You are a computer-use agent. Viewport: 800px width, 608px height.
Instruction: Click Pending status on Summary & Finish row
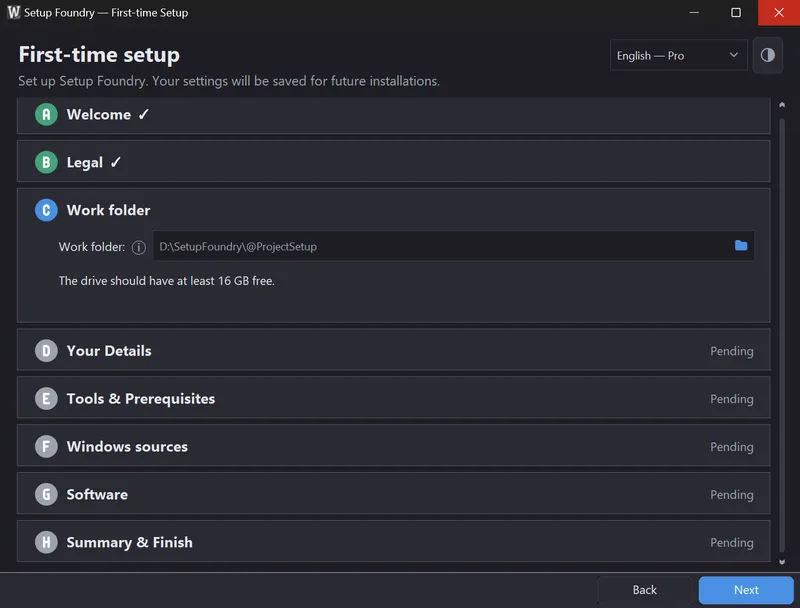732,543
